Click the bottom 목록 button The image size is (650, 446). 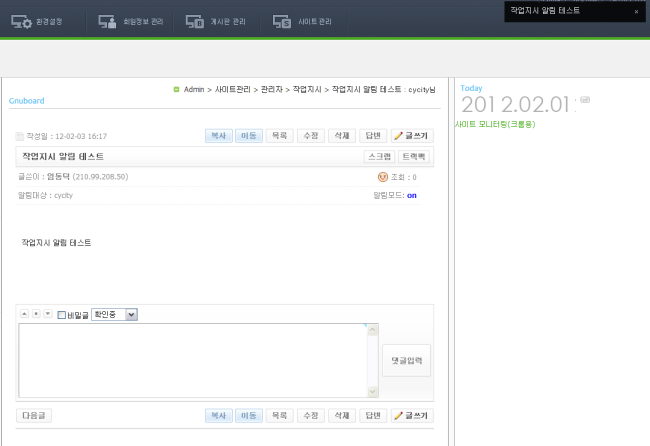click(279, 415)
